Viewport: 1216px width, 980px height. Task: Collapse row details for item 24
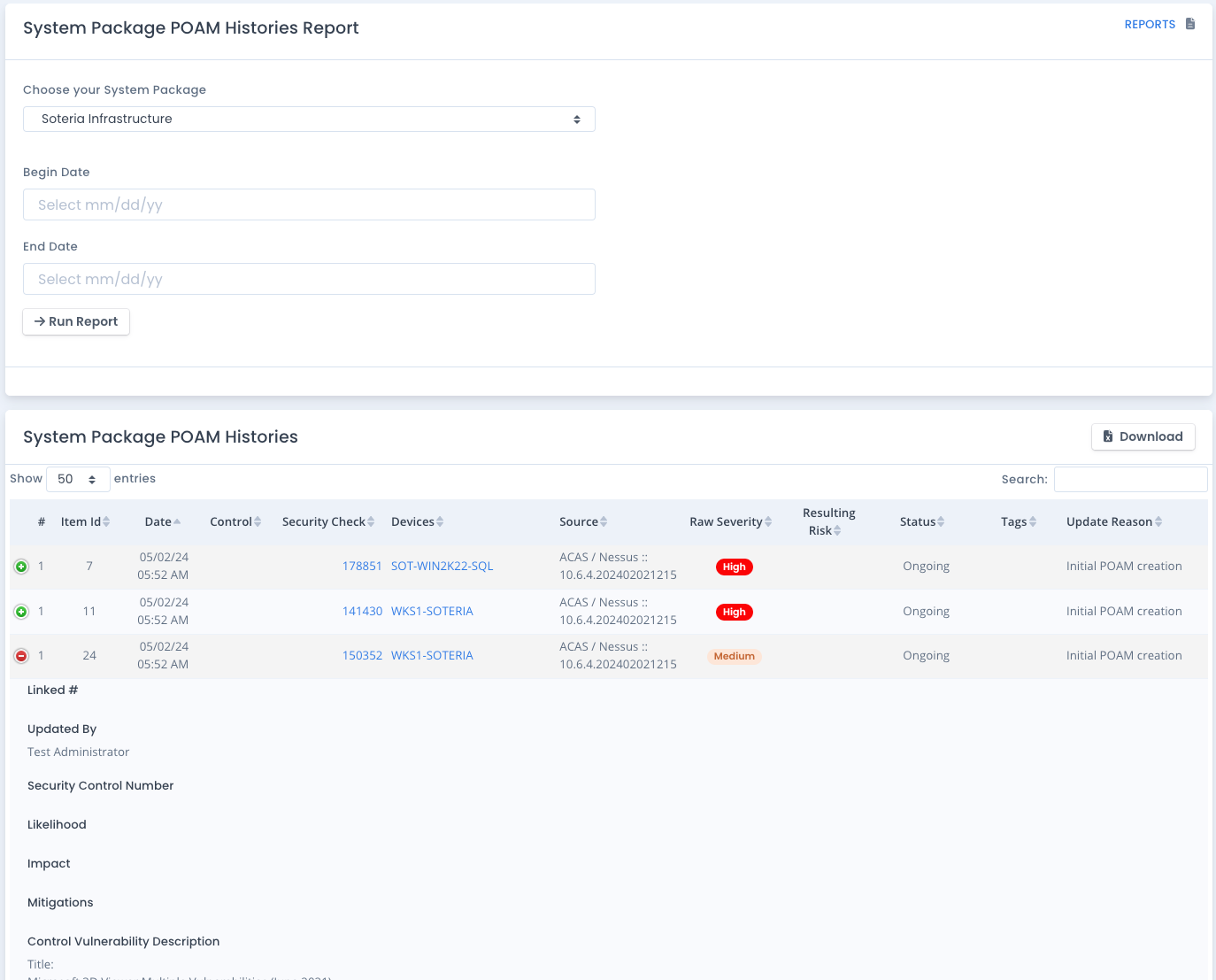pyautogui.click(x=21, y=656)
